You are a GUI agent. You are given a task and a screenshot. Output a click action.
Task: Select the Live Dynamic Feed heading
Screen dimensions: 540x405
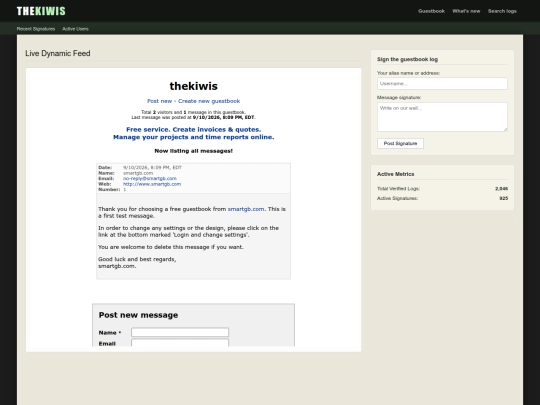58,53
